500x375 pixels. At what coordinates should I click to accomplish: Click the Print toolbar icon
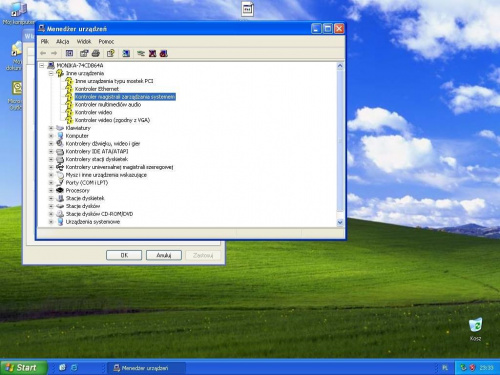click(96, 53)
